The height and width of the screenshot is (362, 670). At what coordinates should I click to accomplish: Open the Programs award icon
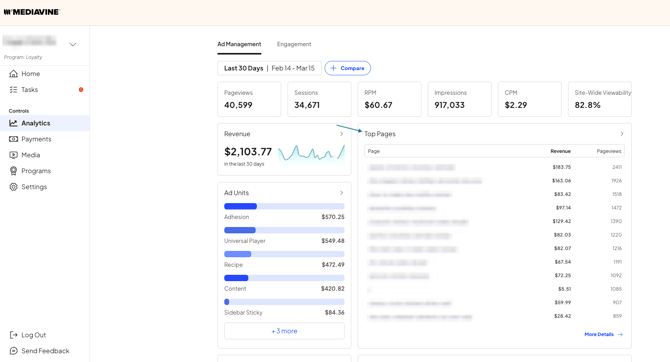tap(14, 171)
